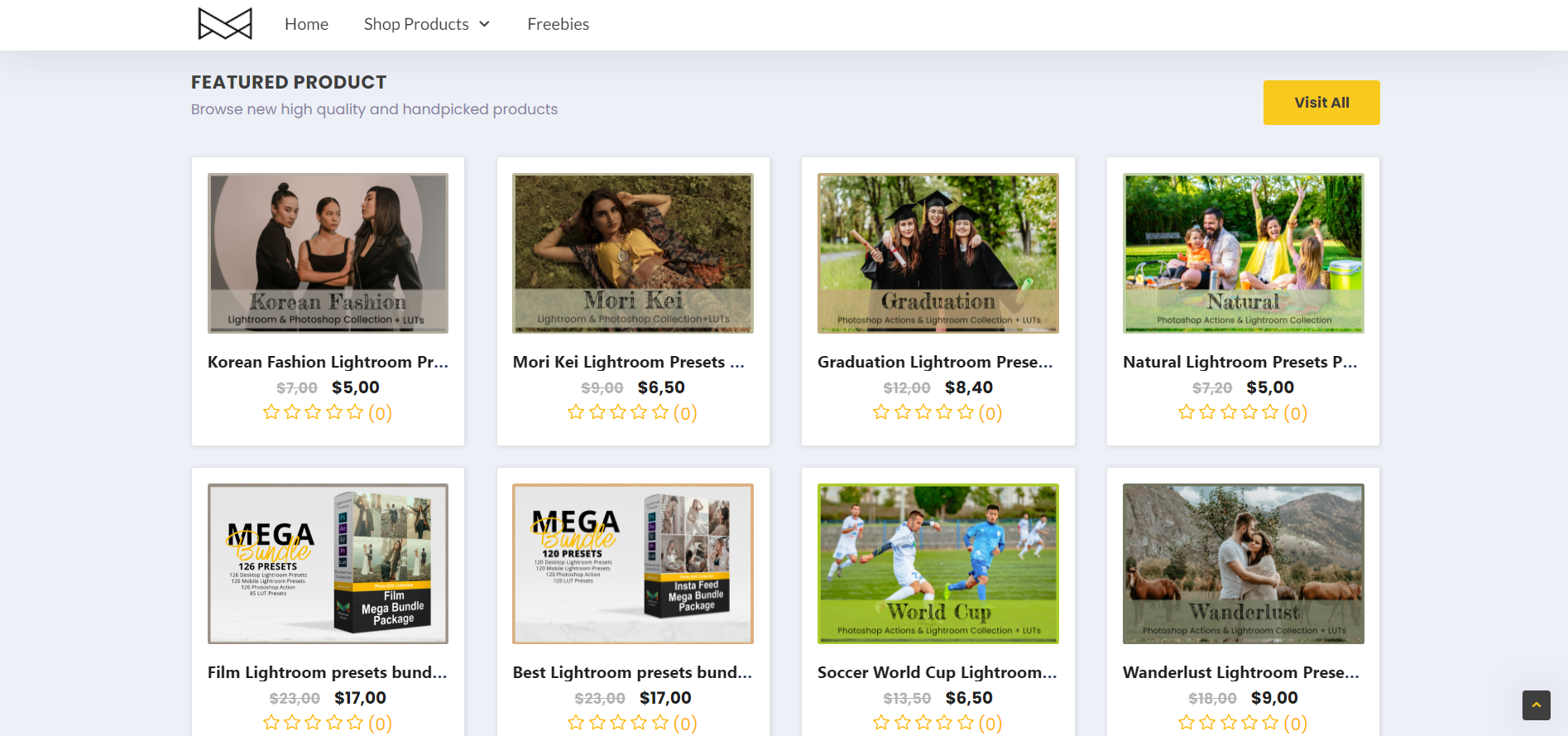
Task: Select the Mori Kei product thumbnail
Action: pyautogui.click(x=633, y=253)
